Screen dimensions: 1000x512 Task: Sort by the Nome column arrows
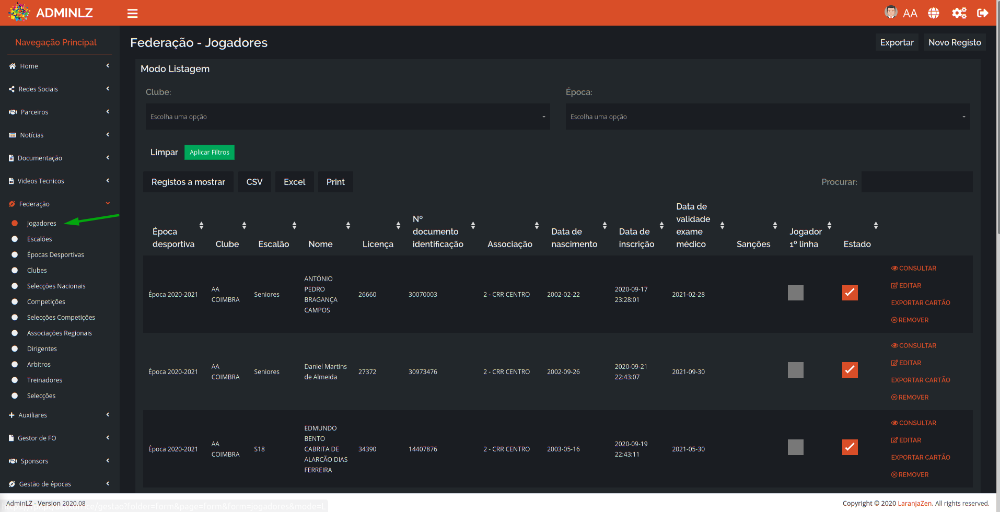click(348, 225)
